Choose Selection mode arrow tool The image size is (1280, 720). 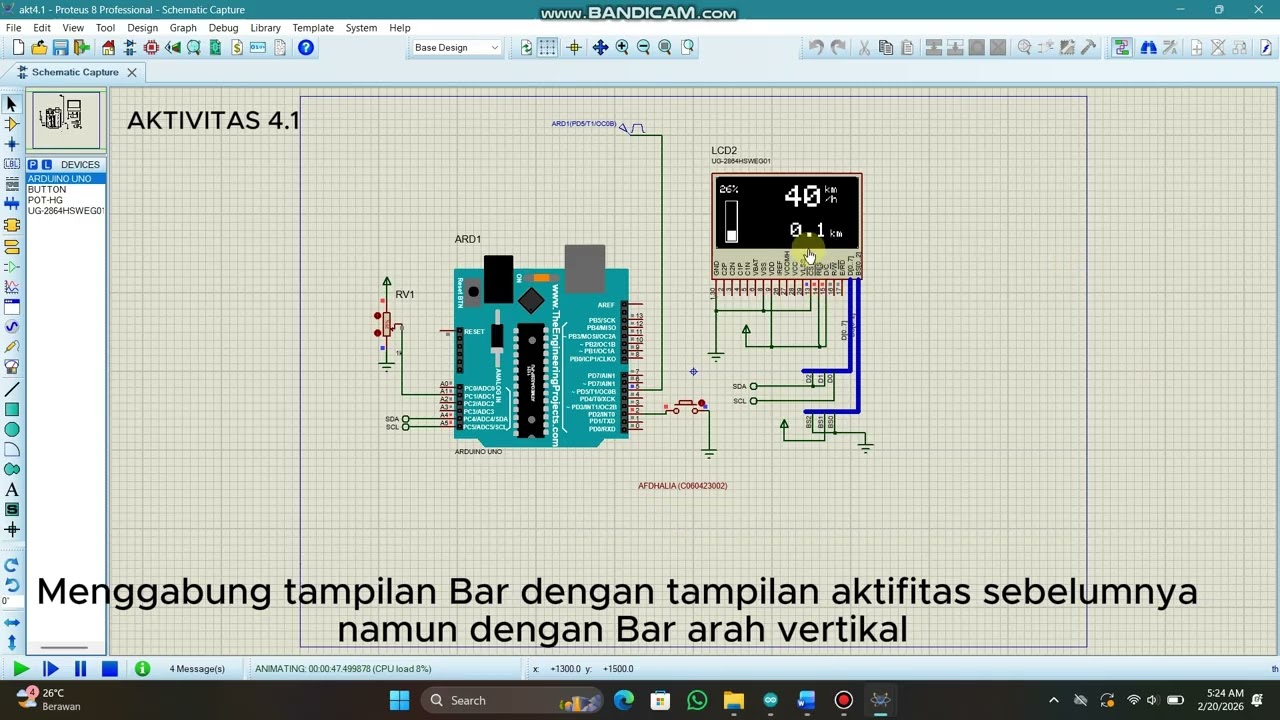tap(12, 104)
